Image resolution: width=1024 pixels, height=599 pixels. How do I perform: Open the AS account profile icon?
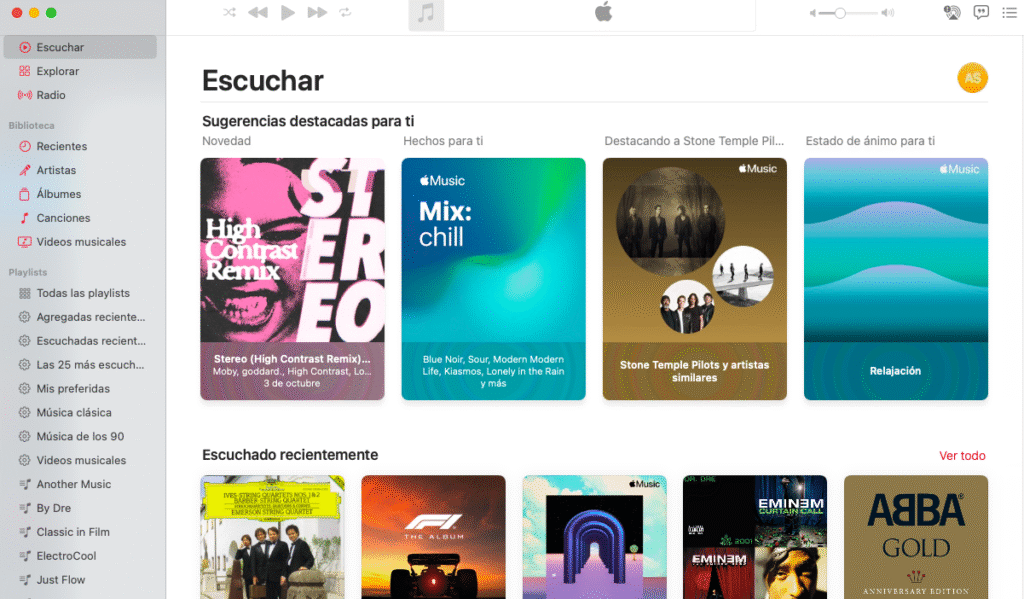pos(972,78)
